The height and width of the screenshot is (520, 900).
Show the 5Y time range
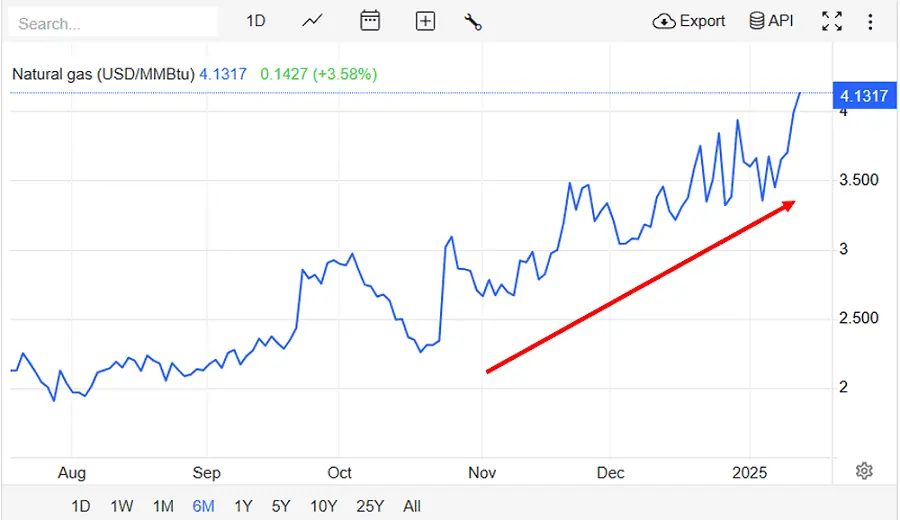[281, 506]
